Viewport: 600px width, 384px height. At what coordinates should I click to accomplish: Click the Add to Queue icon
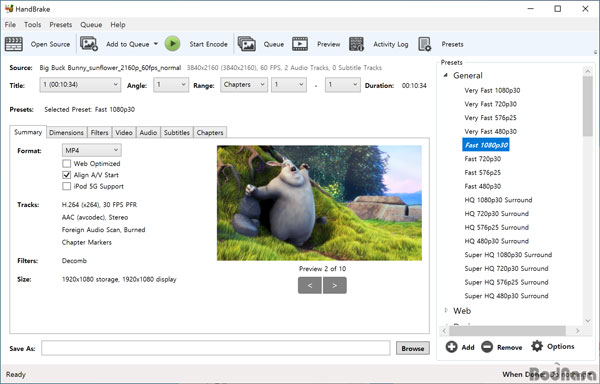click(89, 44)
